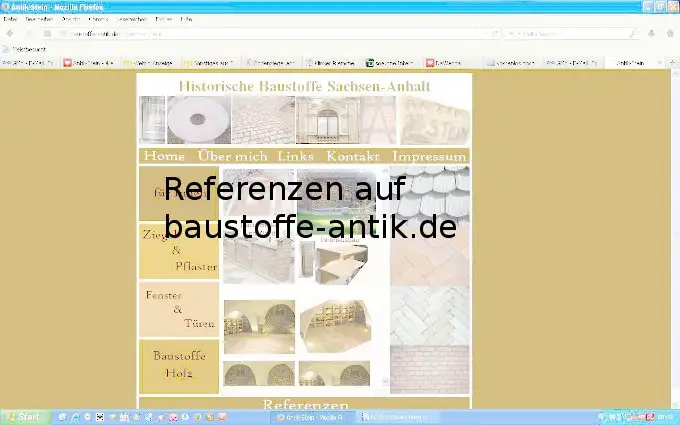The image size is (680, 425).
Task: Select the Ziegel & Pflaster category
Action: pyautogui.click(x=179, y=251)
